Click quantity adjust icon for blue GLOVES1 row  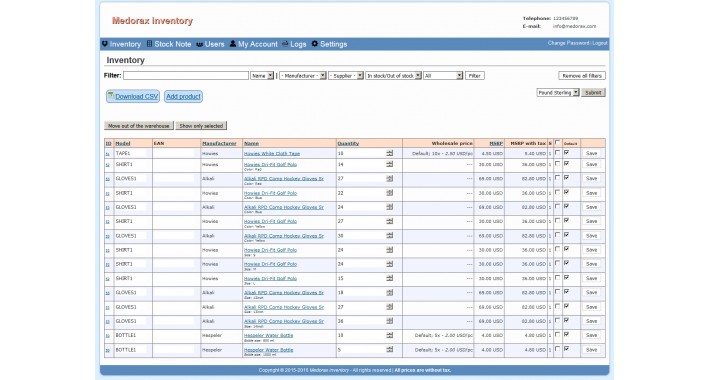tap(389, 207)
